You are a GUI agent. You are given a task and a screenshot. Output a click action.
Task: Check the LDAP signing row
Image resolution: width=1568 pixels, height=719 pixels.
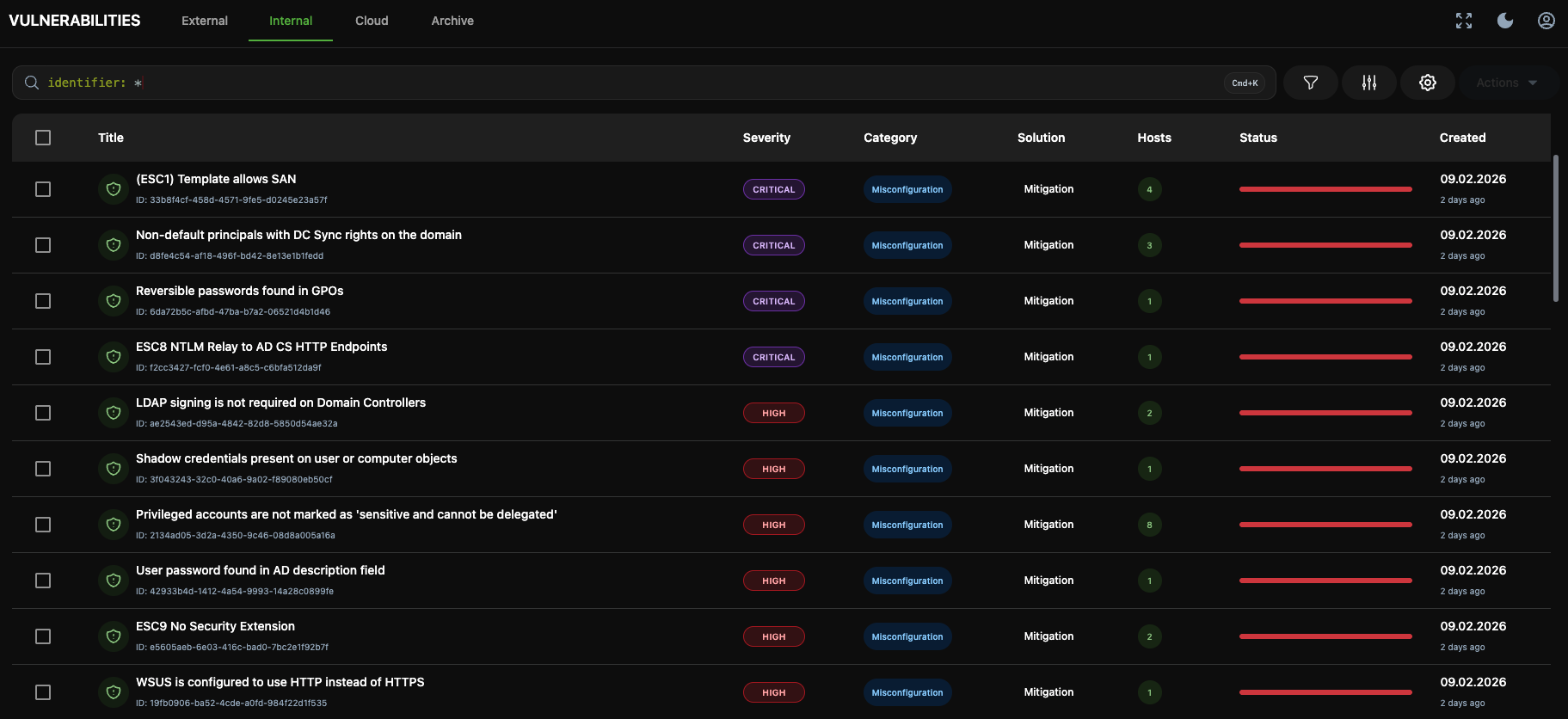[43, 413]
